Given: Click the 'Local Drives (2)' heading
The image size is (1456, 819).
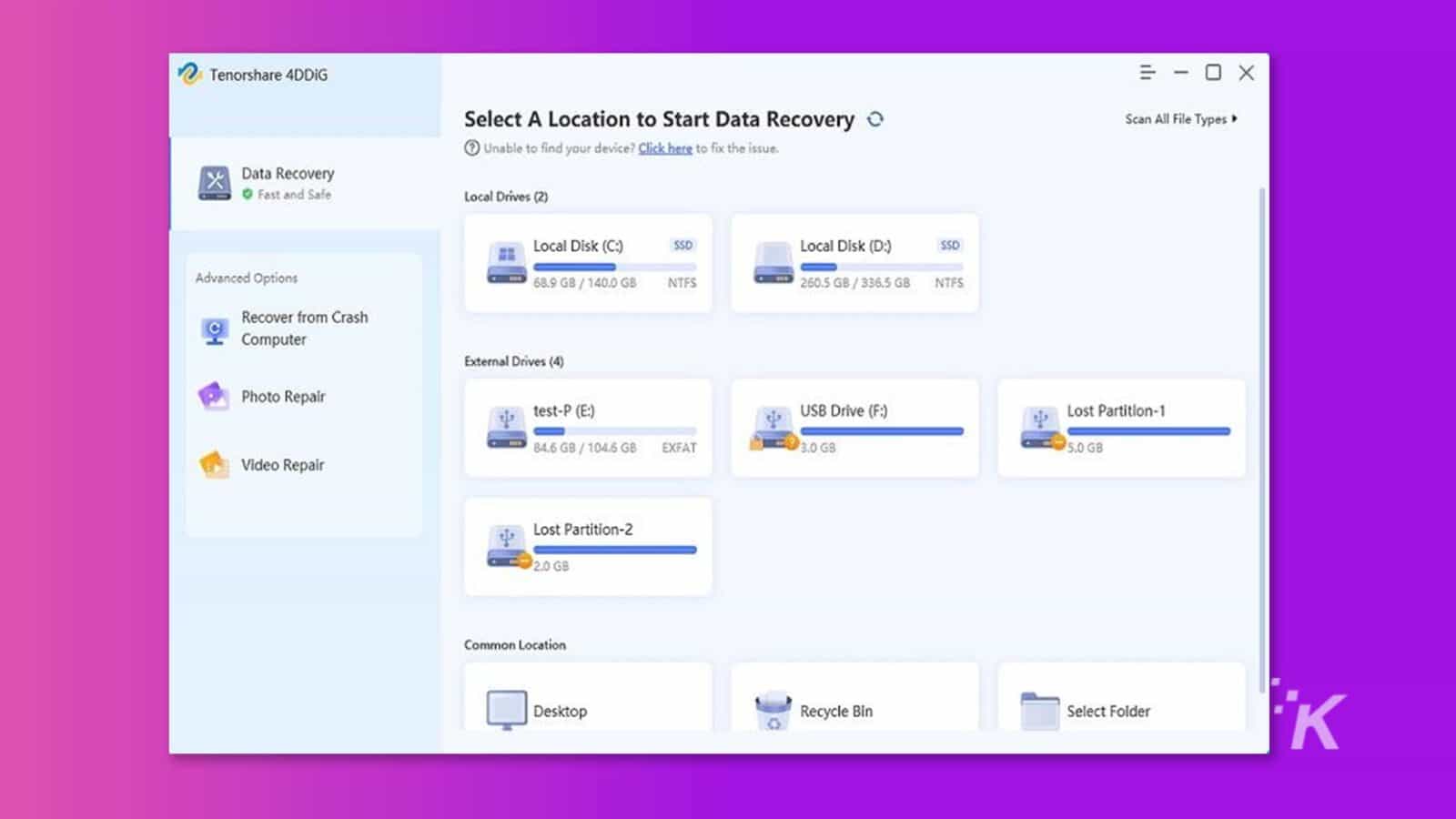Looking at the screenshot, I should coord(506,197).
